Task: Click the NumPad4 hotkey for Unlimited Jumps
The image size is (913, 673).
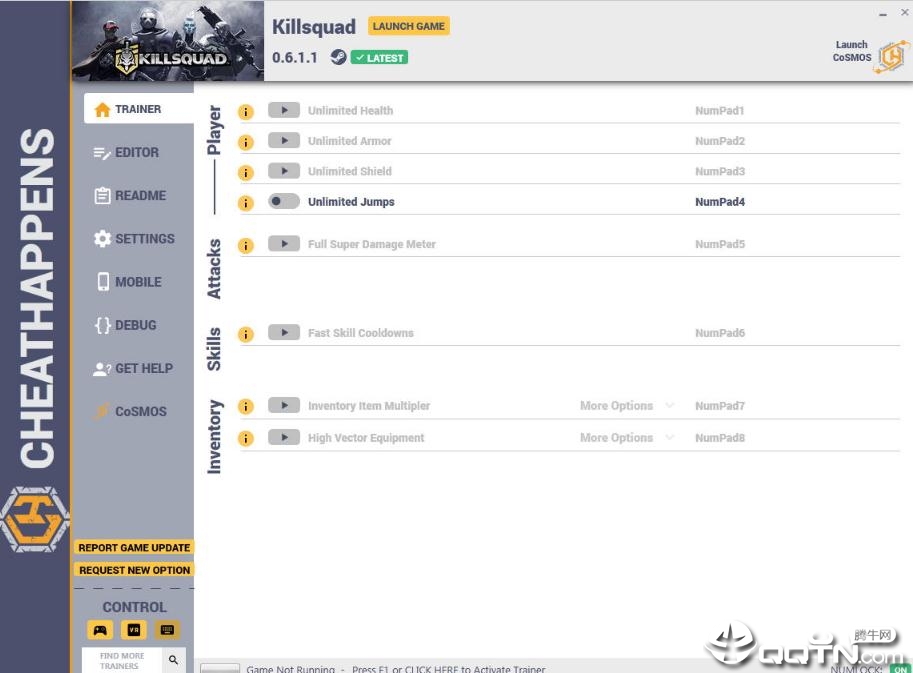Action: click(x=720, y=202)
